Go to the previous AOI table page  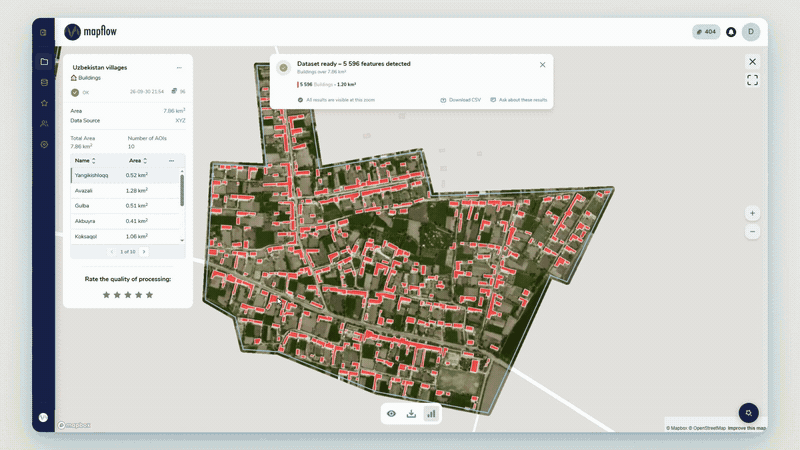(112, 252)
